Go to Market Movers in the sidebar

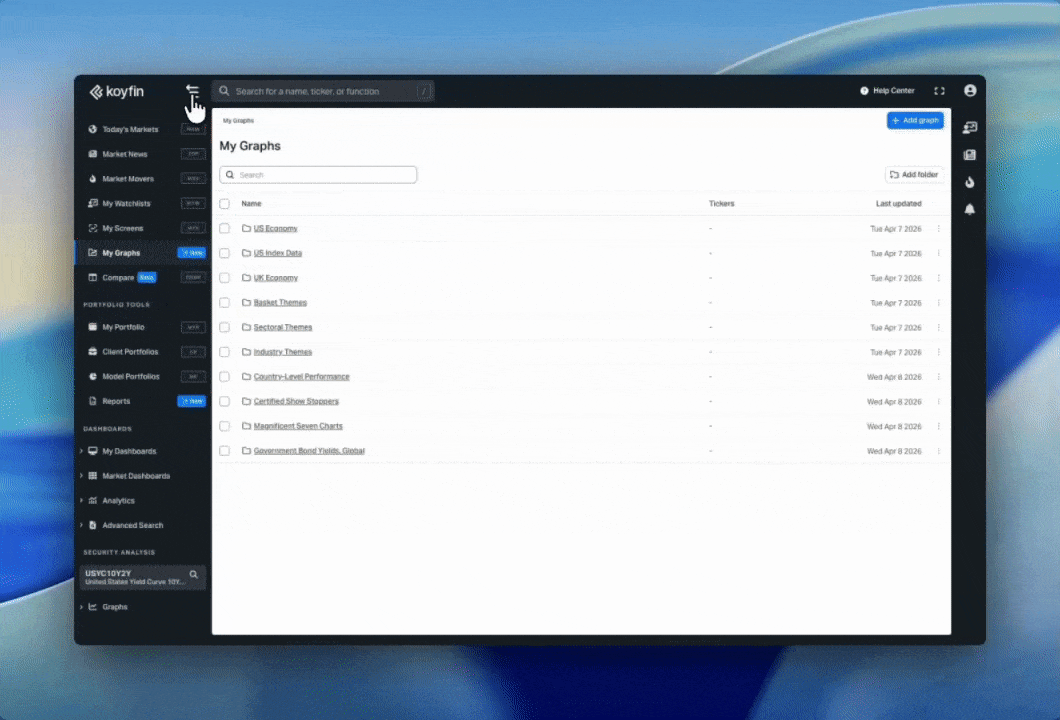point(127,179)
